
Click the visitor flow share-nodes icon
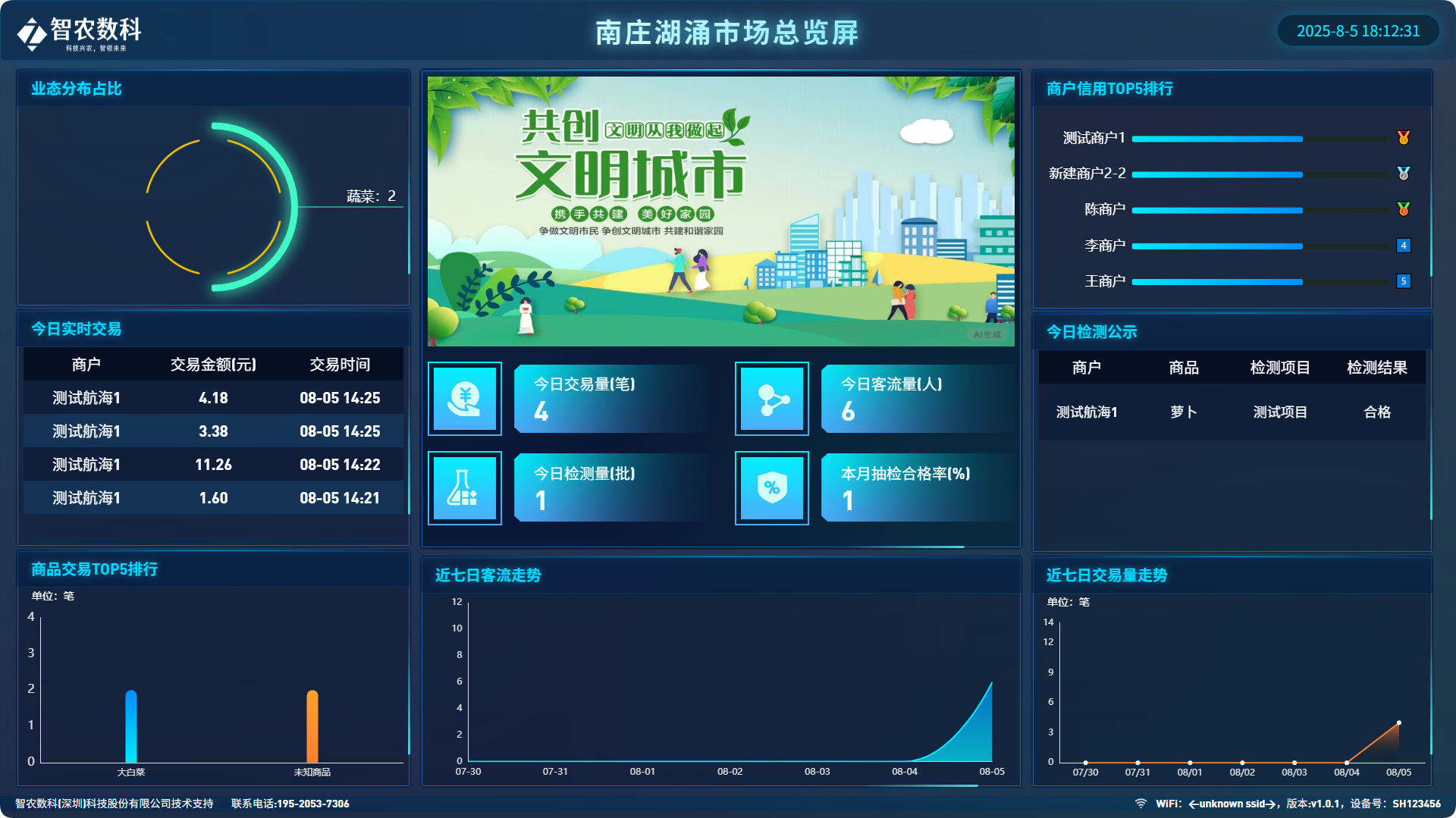772,399
